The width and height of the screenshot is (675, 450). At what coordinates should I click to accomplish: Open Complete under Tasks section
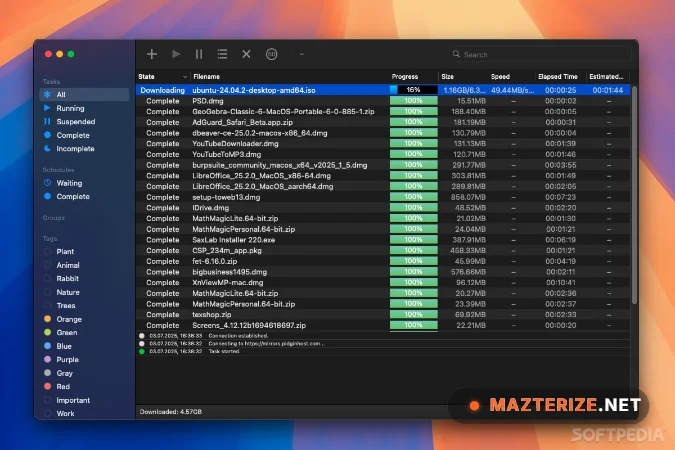[84, 135]
